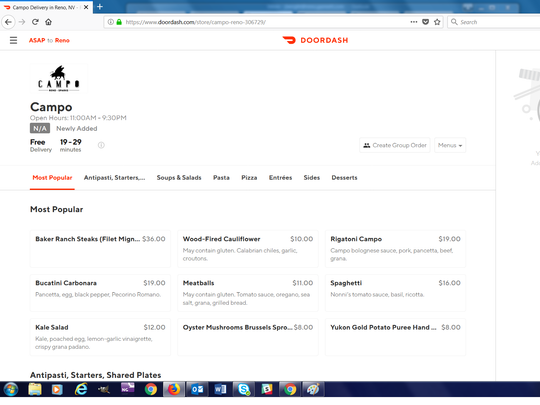Pick the Meatballs menu item
This screenshot has height=405, width=540.
pyautogui.click(x=248, y=293)
